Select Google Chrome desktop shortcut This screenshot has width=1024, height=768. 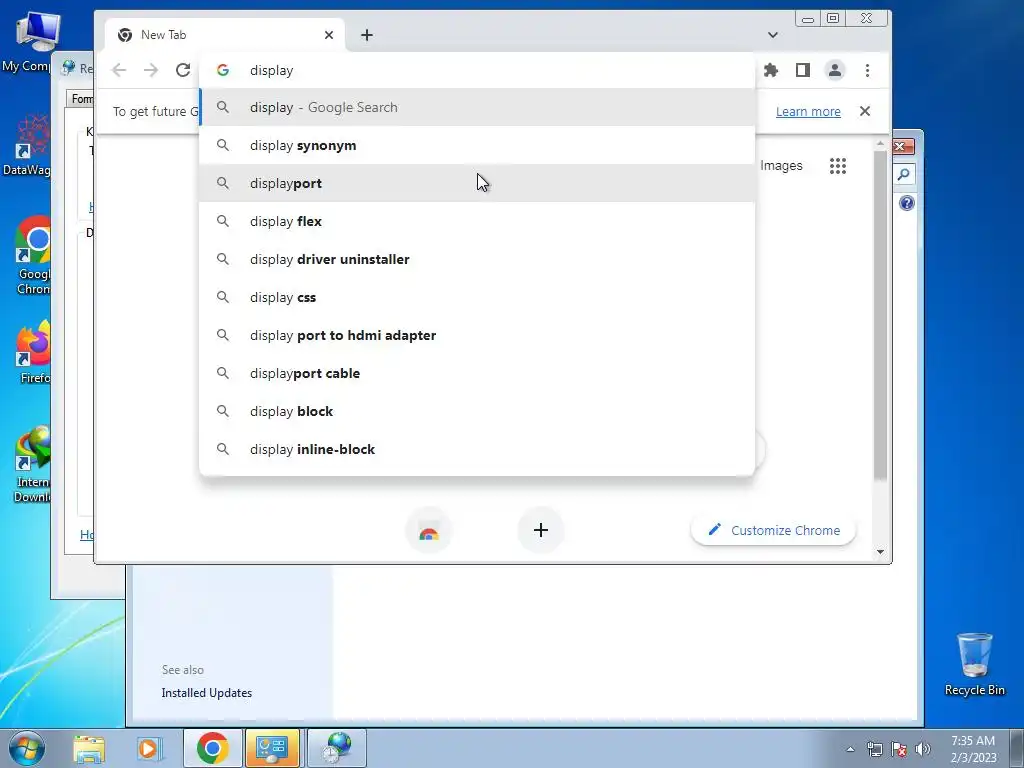[x=33, y=255]
